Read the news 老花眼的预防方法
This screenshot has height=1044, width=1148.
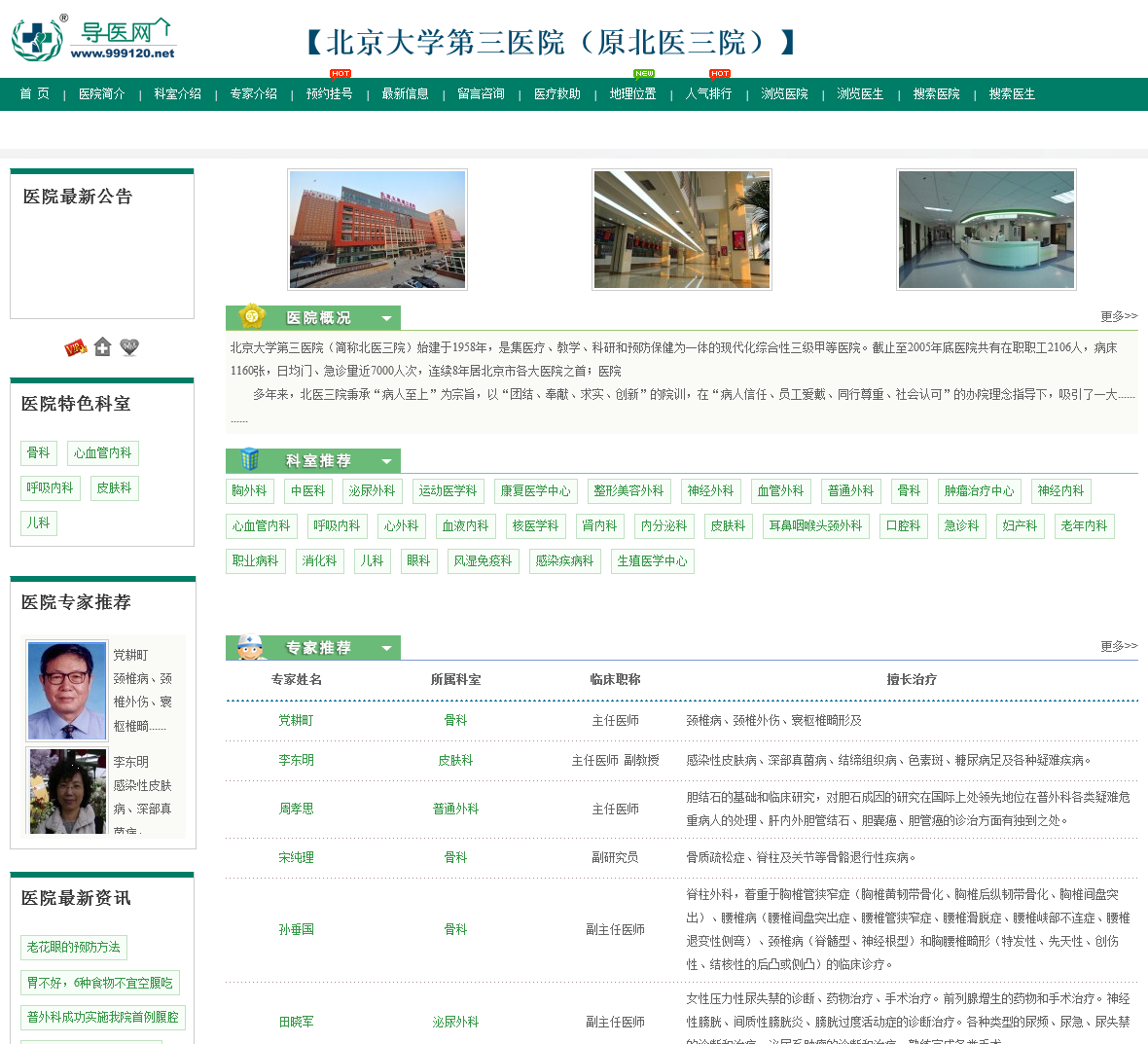(74, 948)
